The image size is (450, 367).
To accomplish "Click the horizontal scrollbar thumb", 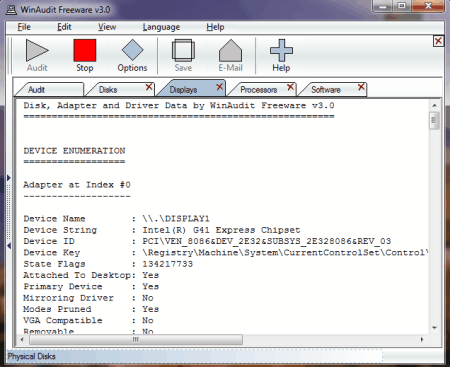I will [136, 340].
